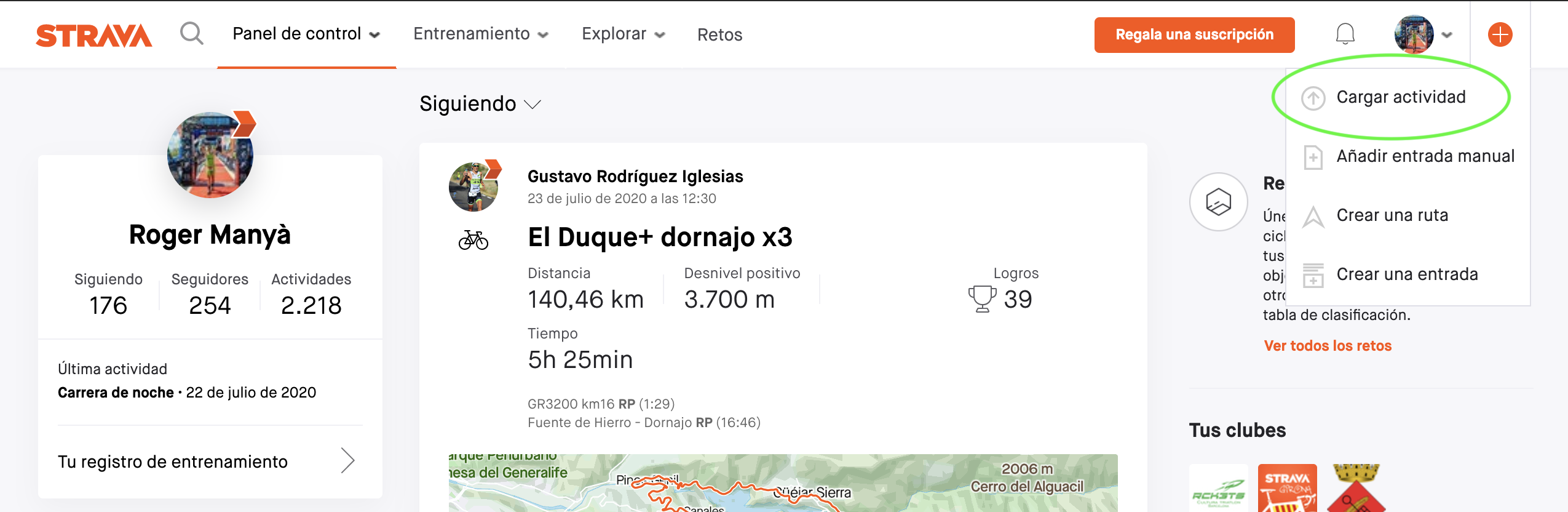Click the Strava logo
The image size is (1568, 512).
pos(93,35)
